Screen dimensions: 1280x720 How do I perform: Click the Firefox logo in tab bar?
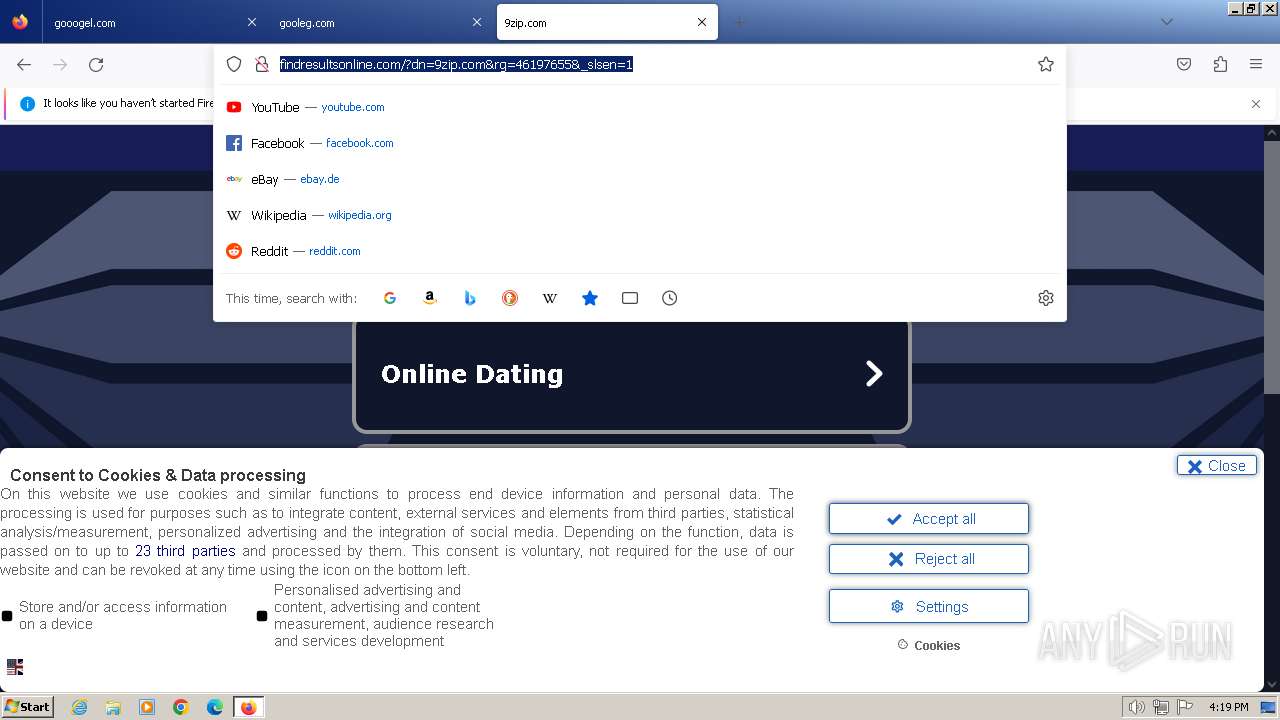[x=20, y=22]
